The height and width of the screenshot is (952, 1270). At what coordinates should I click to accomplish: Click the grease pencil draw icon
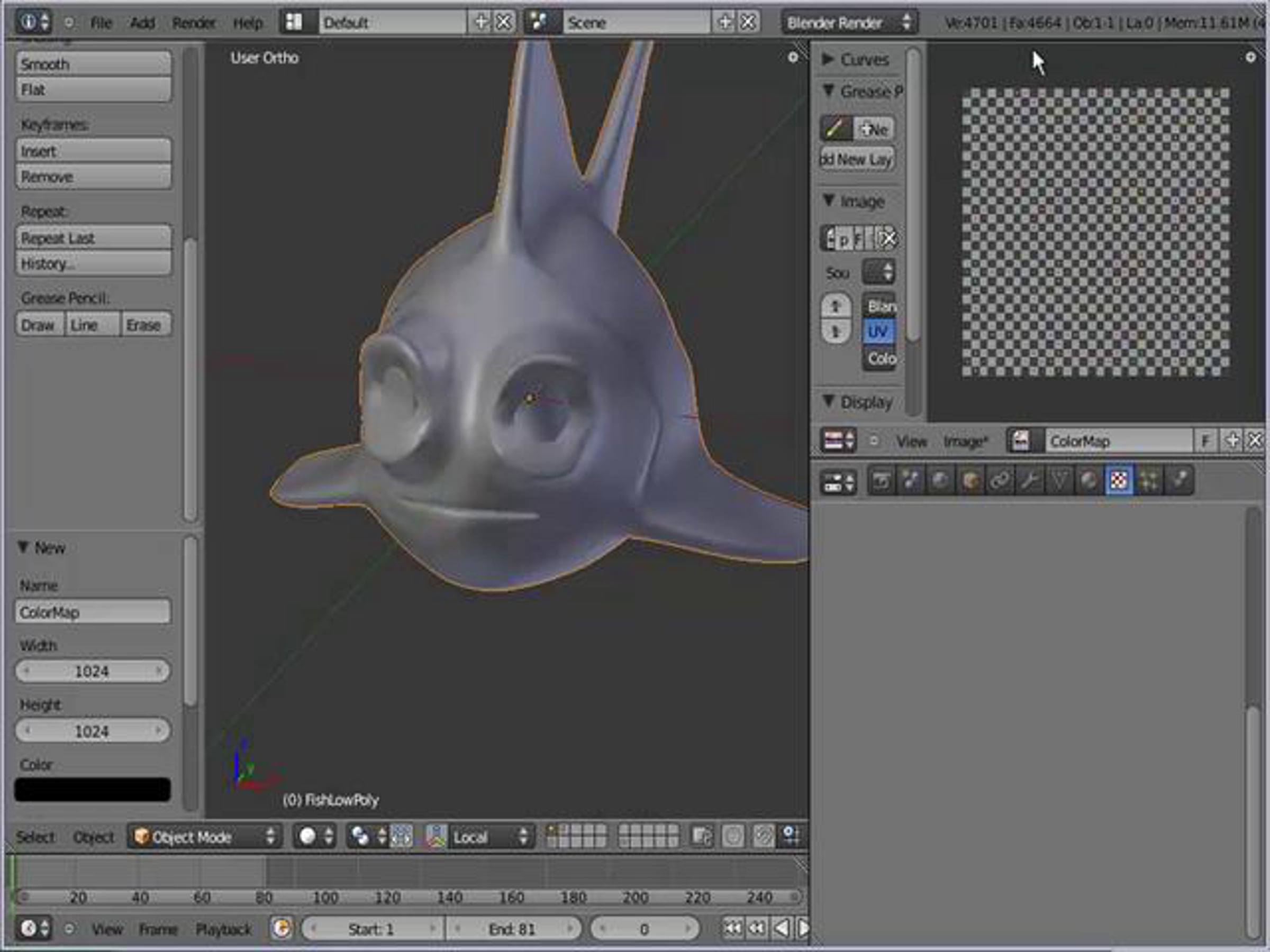click(x=836, y=129)
